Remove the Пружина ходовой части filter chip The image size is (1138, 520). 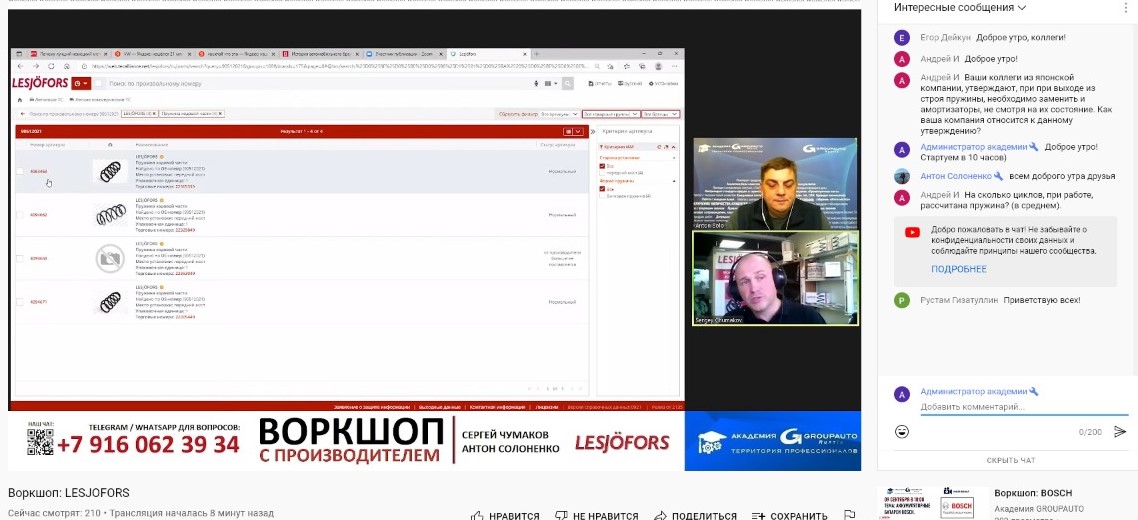(x=221, y=114)
